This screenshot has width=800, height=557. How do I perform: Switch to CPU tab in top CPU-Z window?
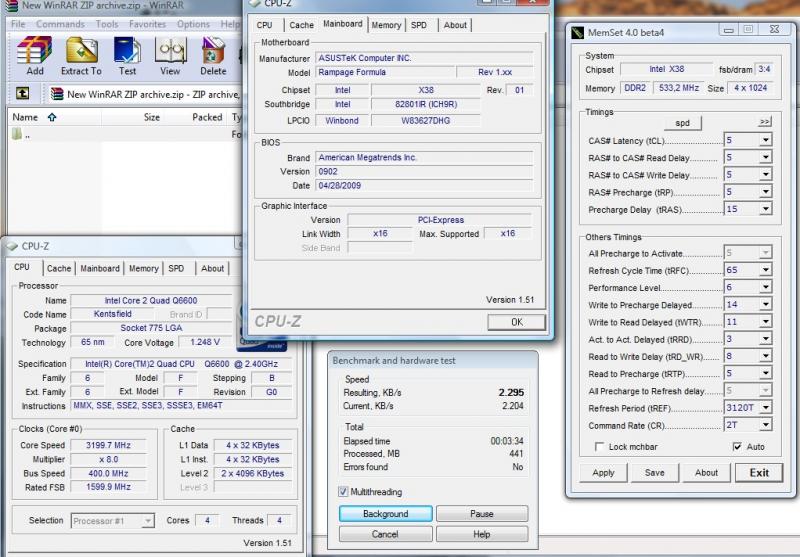(x=264, y=25)
